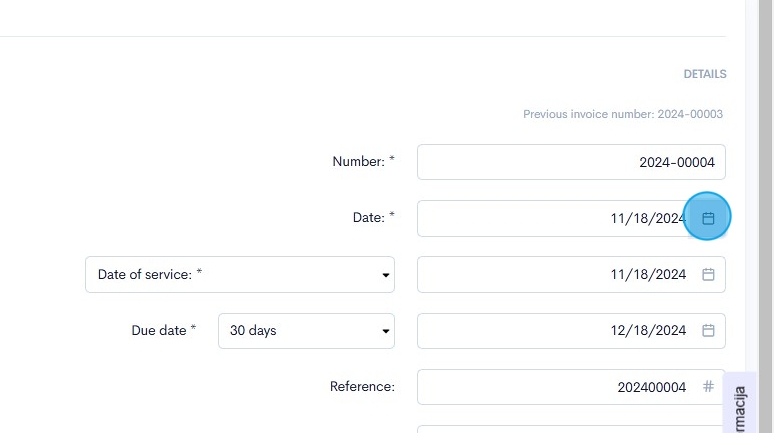Open calendar icon in Date of service field
The height and width of the screenshot is (433, 774).
tap(708, 274)
